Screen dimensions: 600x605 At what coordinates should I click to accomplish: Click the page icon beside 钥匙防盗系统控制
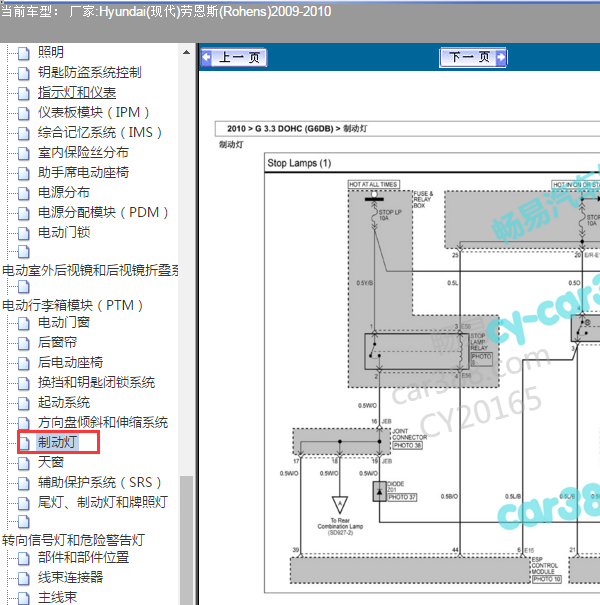tap(24, 73)
